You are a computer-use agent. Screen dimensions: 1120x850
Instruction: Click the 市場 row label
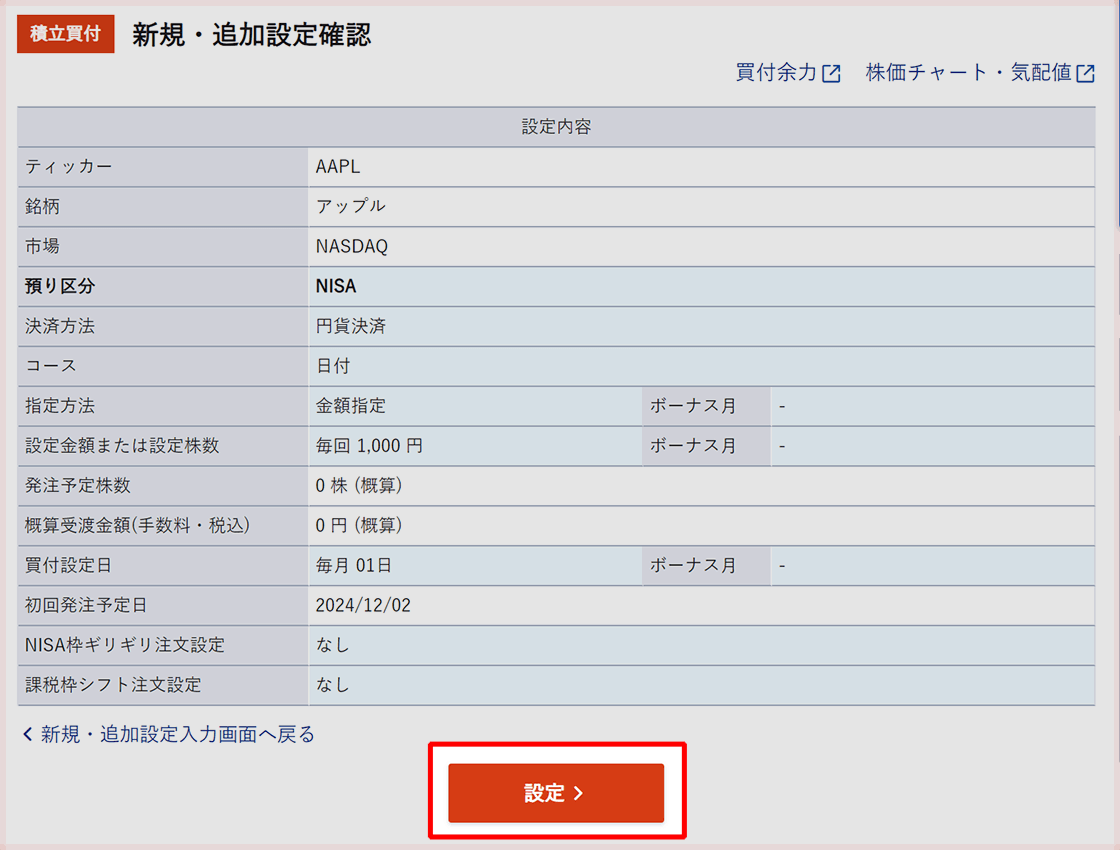pos(42,246)
